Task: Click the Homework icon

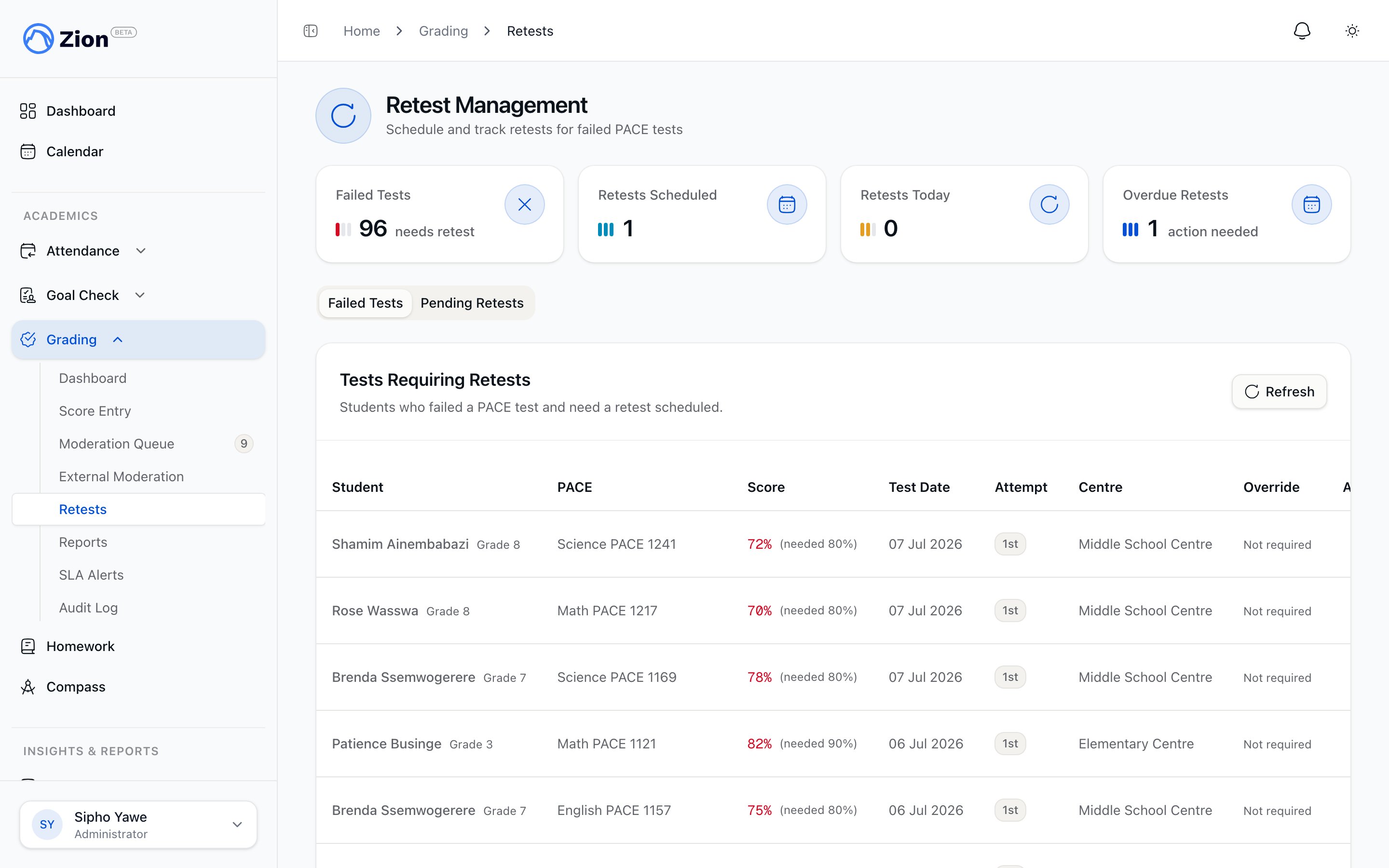Action: (x=27, y=646)
